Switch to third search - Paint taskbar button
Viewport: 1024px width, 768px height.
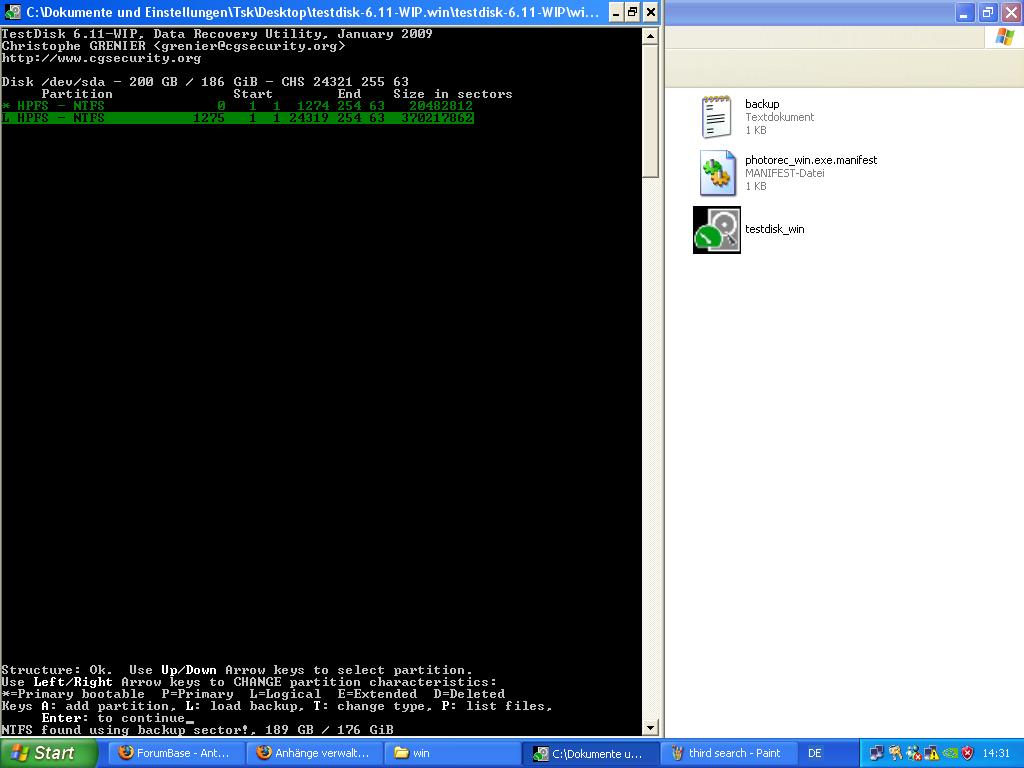pos(729,753)
